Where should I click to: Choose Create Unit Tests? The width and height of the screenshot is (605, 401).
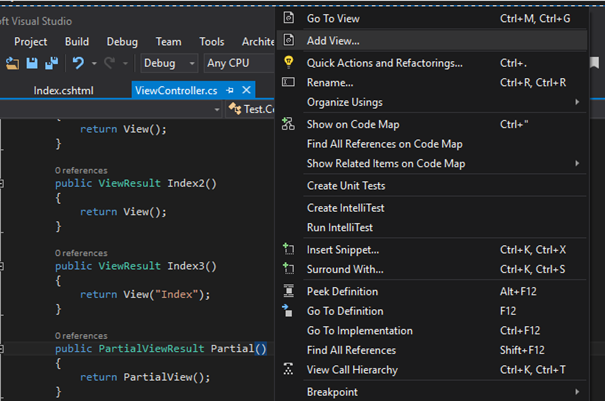pos(432,186)
